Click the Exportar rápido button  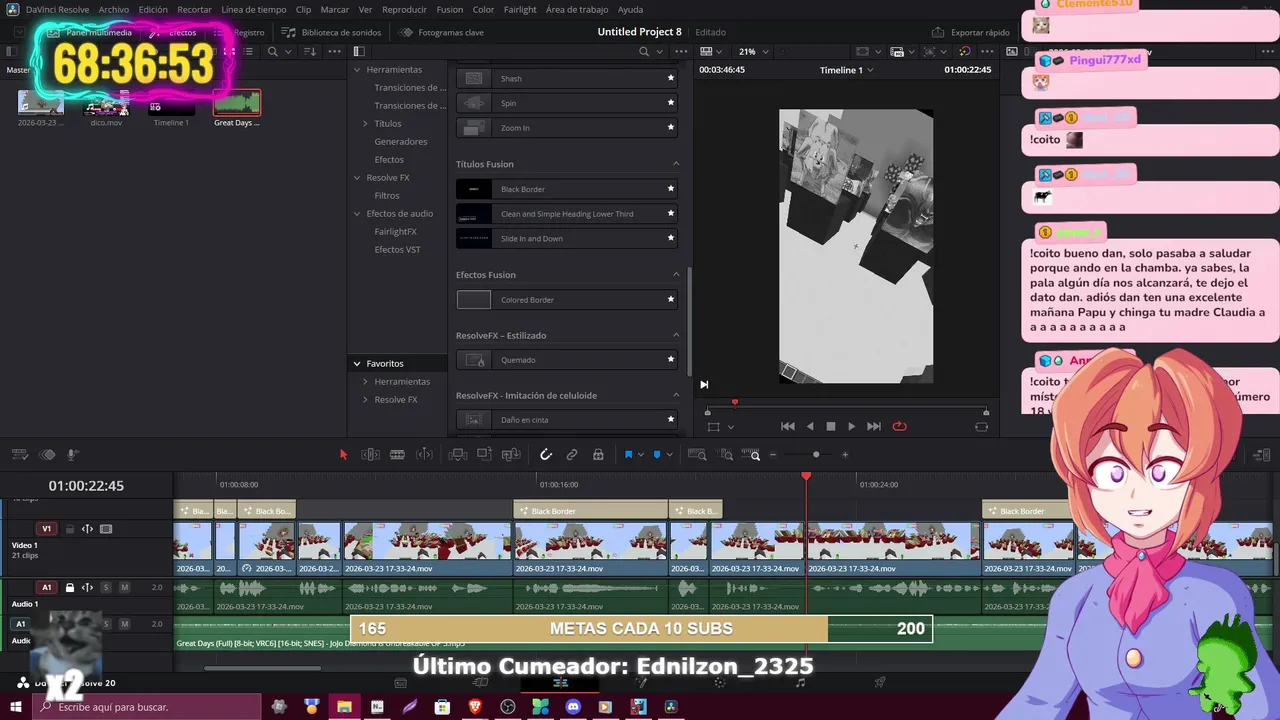(x=971, y=32)
